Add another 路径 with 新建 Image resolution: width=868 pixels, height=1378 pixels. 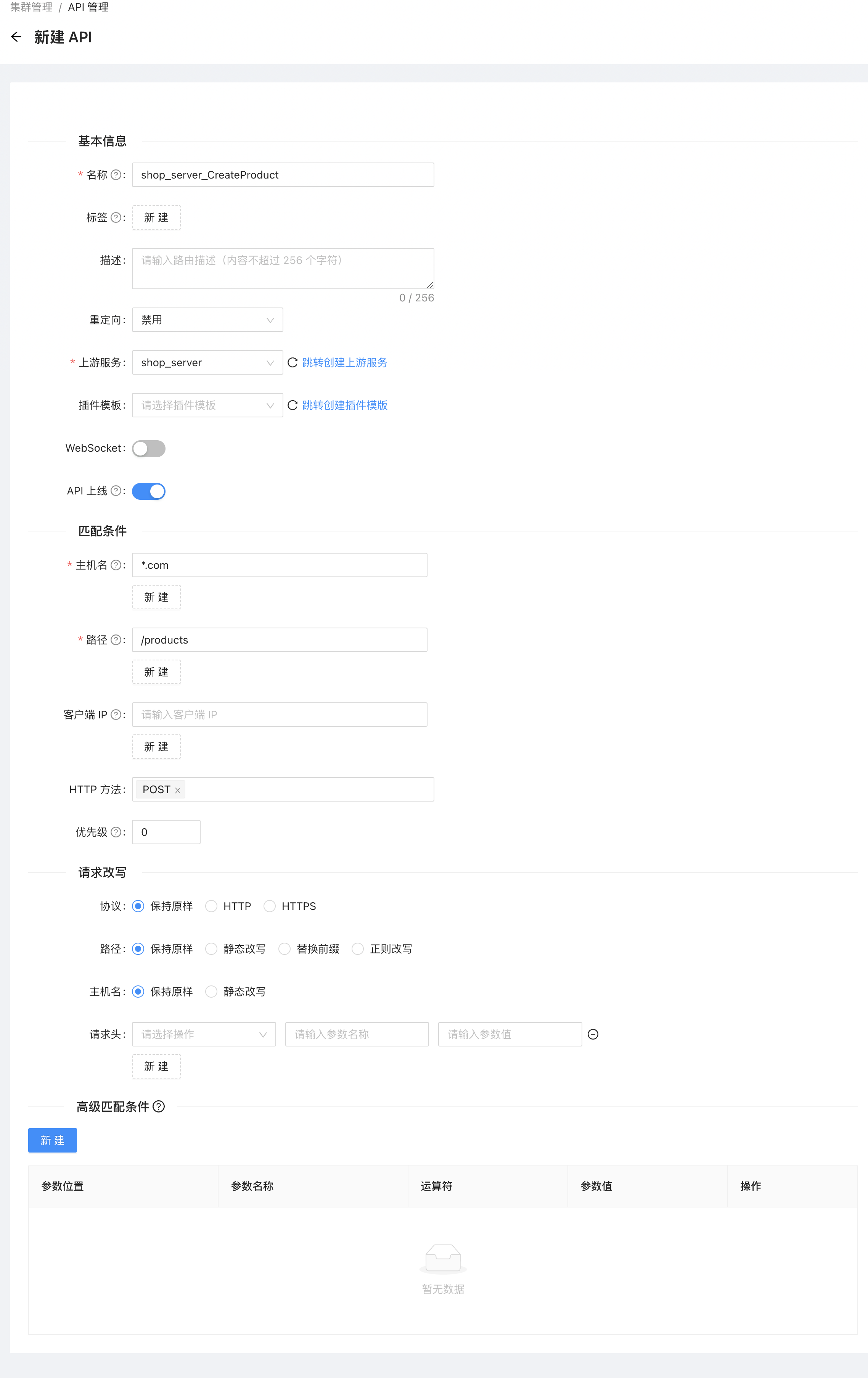coord(156,672)
